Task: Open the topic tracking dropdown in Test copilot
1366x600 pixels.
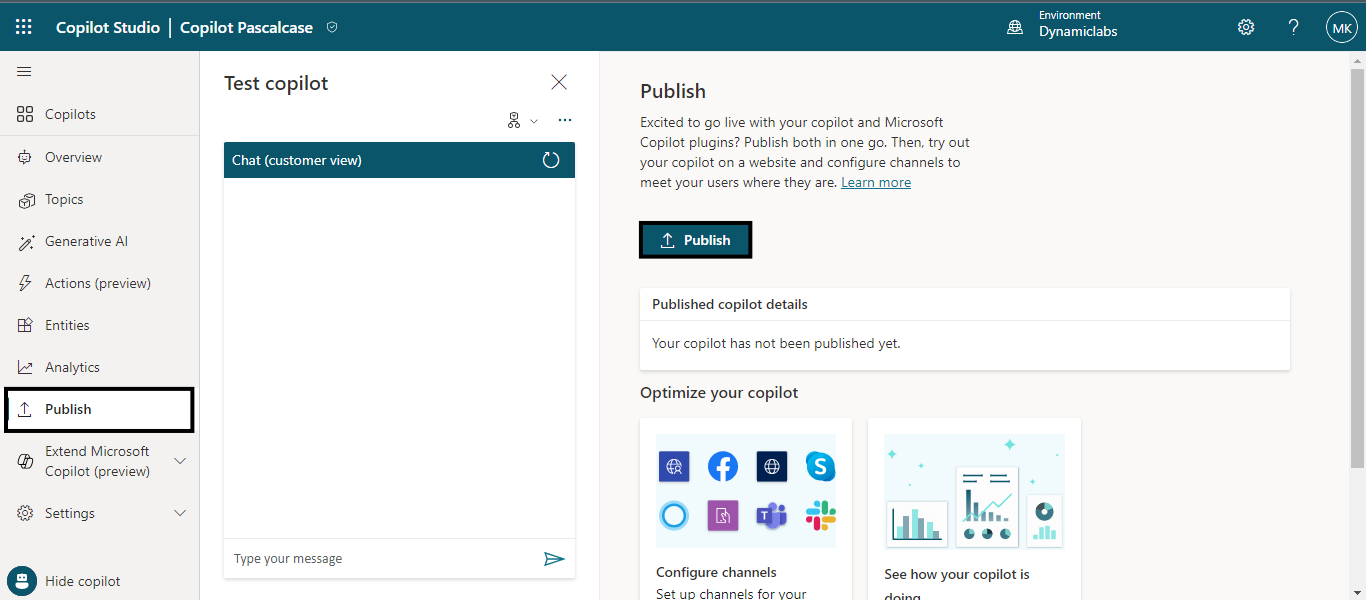Action: pyautogui.click(x=522, y=121)
